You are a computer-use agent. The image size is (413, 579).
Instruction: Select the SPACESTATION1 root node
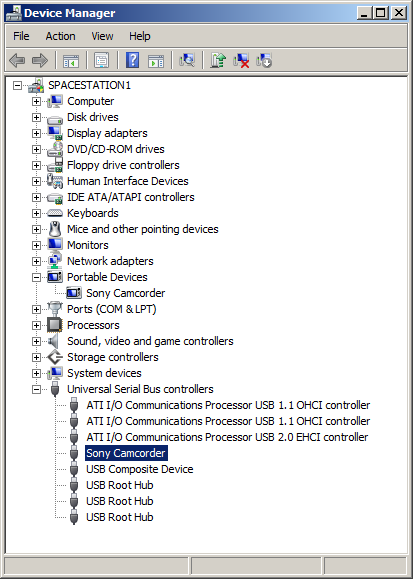(89, 85)
